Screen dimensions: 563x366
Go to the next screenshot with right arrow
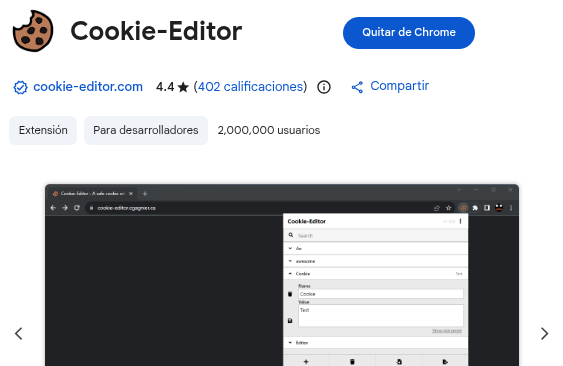pyautogui.click(x=544, y=334)
